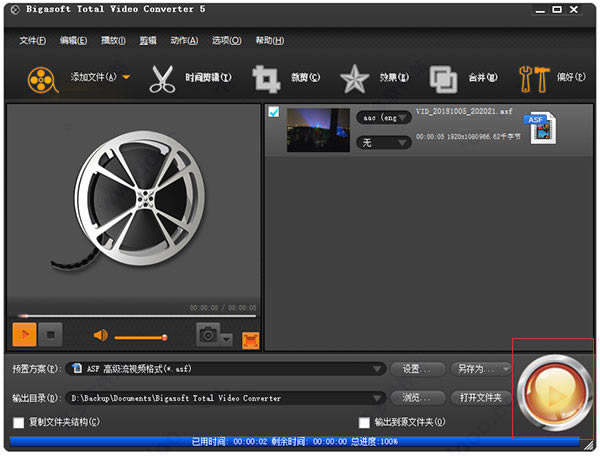Click the 时间剪辑(T) label
The height and width of the screenshot is (456, 600).
coord(208,77)
